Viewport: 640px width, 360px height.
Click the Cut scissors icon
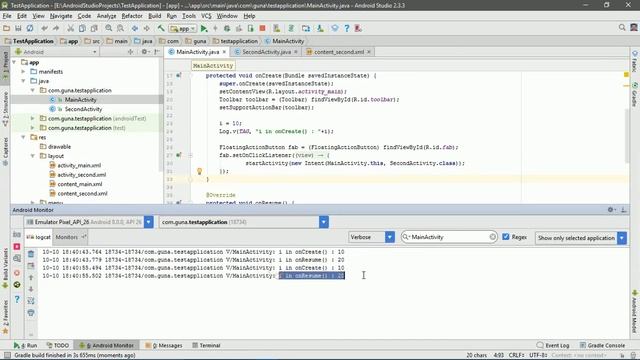coord(71,28)
